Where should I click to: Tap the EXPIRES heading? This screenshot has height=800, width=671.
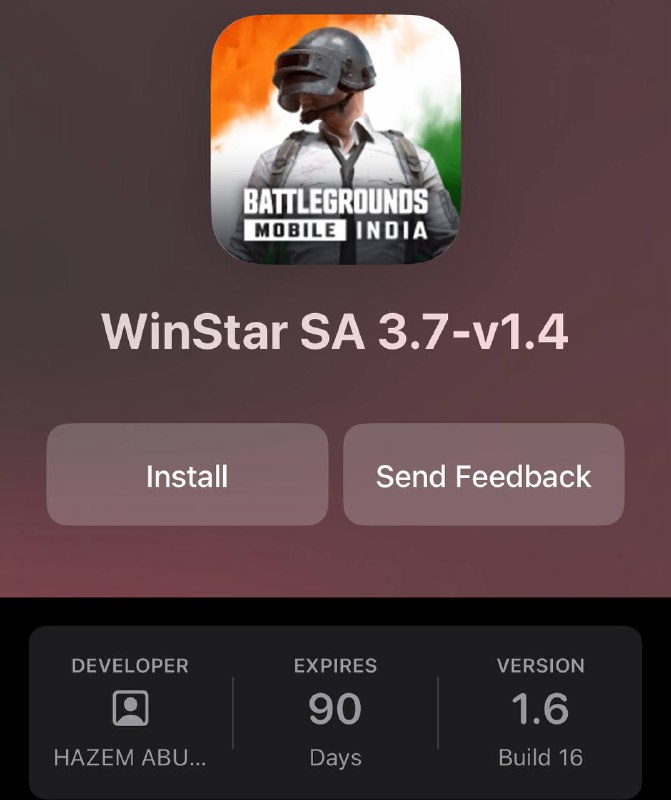tap(335, 666)
